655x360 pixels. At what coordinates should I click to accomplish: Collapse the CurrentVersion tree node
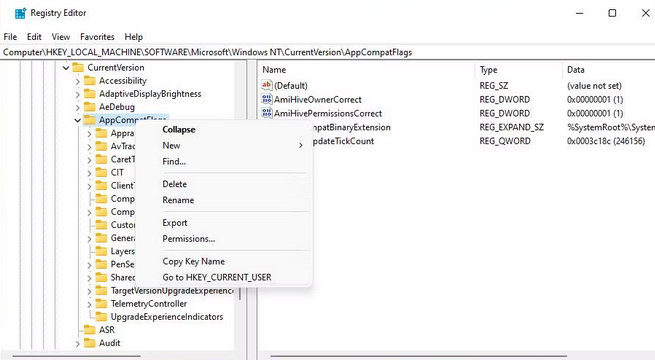point(66,68)
